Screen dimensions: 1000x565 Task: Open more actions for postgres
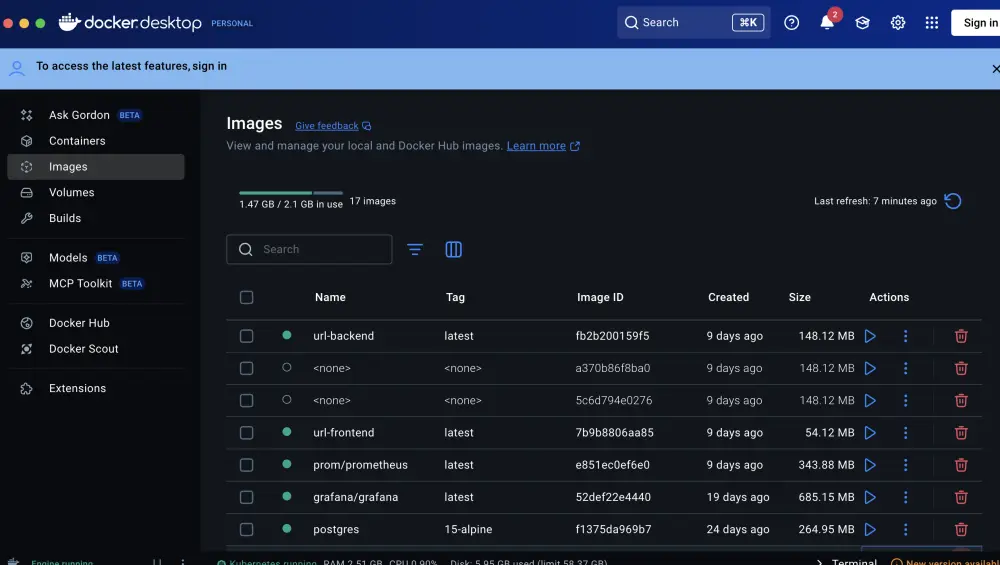coord(905,529)
